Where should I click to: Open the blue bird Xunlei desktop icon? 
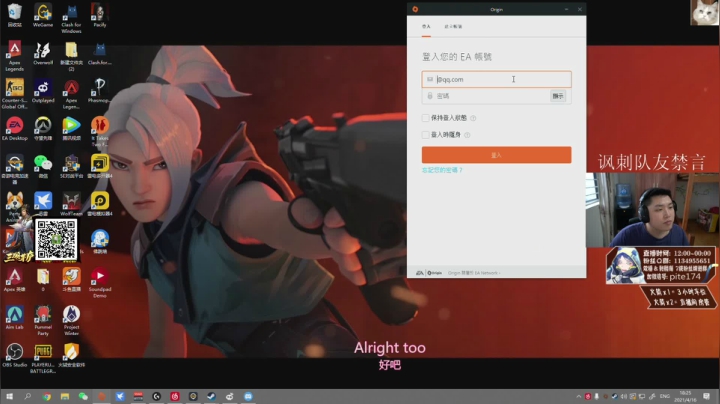[43, 203]
